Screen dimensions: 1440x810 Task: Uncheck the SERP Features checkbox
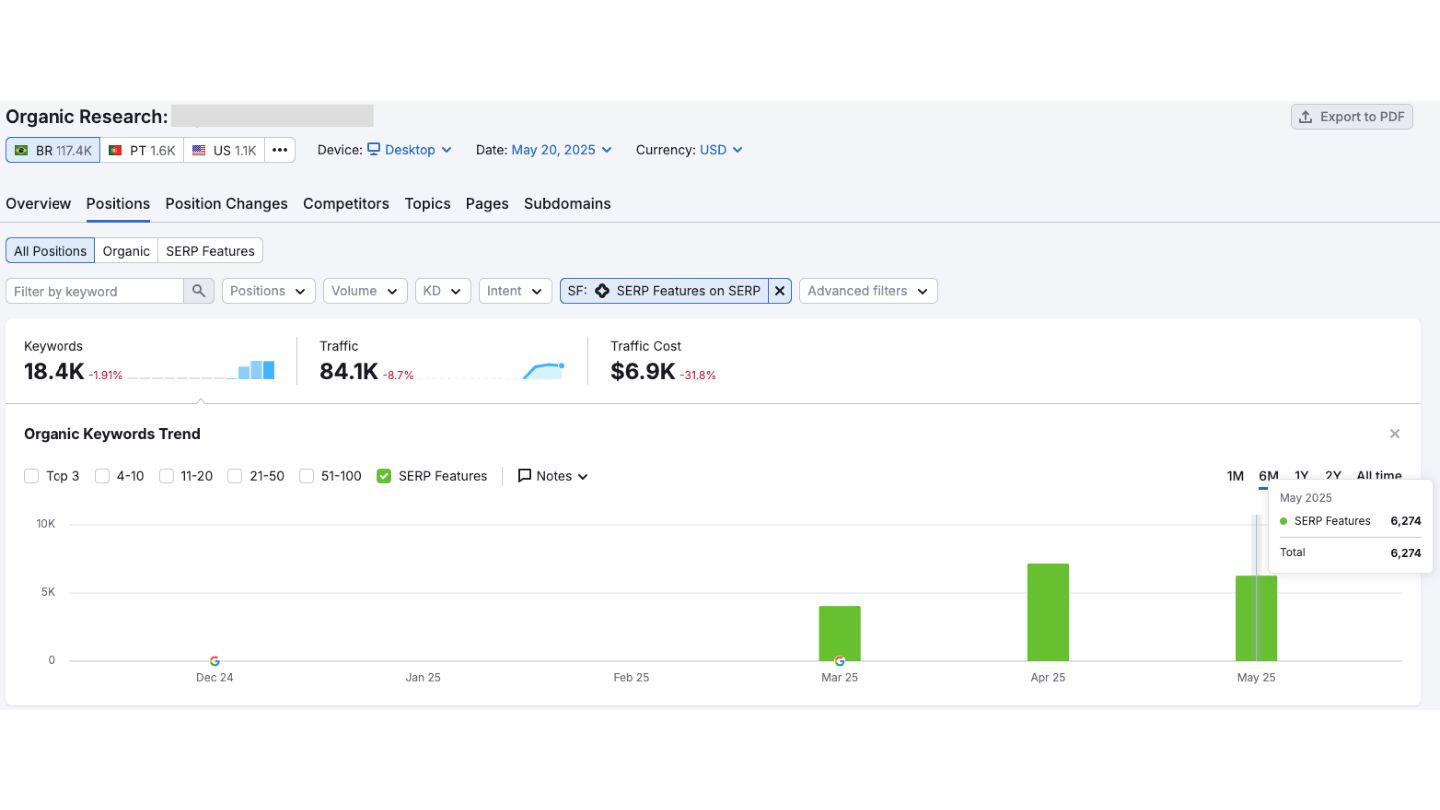click(x=384, y=476)
